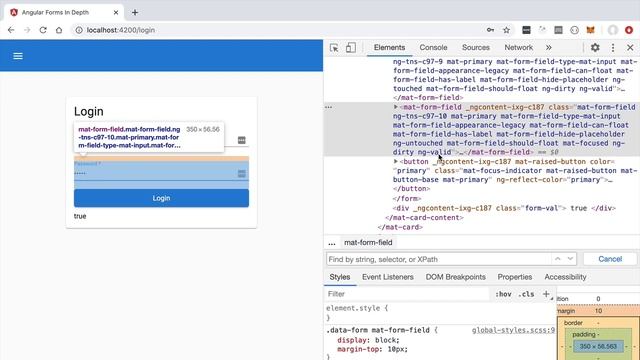
Task: Switch to the Network tab
Action: (518, 48)
